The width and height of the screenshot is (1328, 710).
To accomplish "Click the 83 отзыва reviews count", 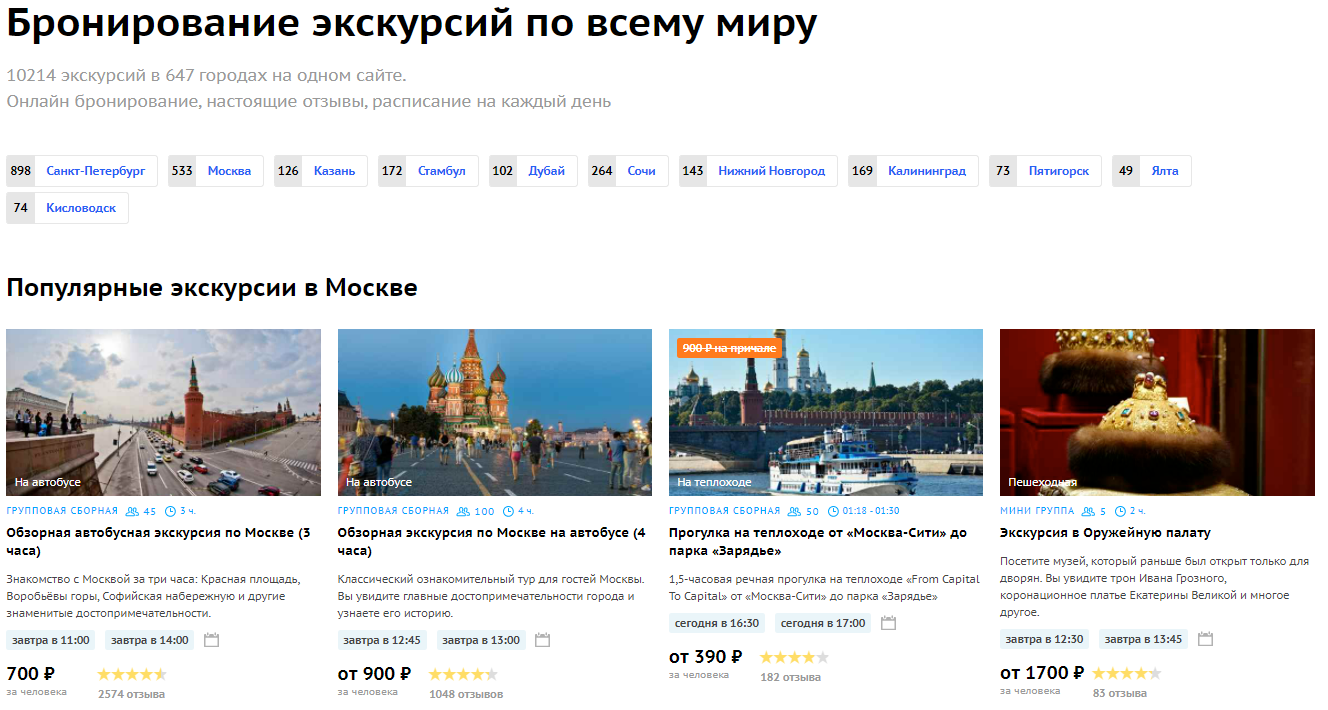I will point(1120,693).
